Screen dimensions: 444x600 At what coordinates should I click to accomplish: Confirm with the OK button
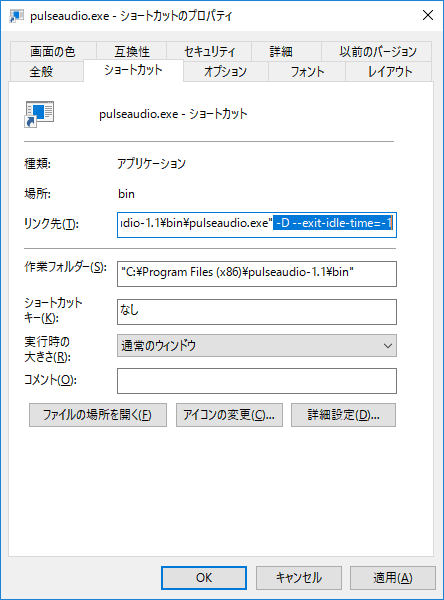[204, 578]
